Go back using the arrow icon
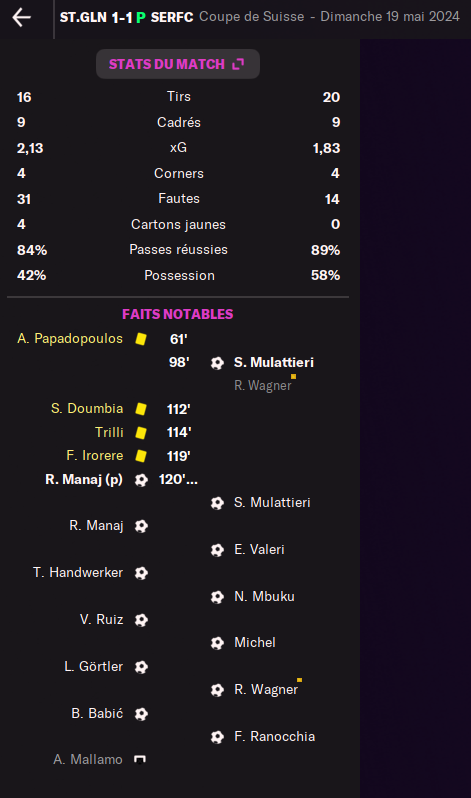Viewport: 471px width, 798px height. click(21, 17)
